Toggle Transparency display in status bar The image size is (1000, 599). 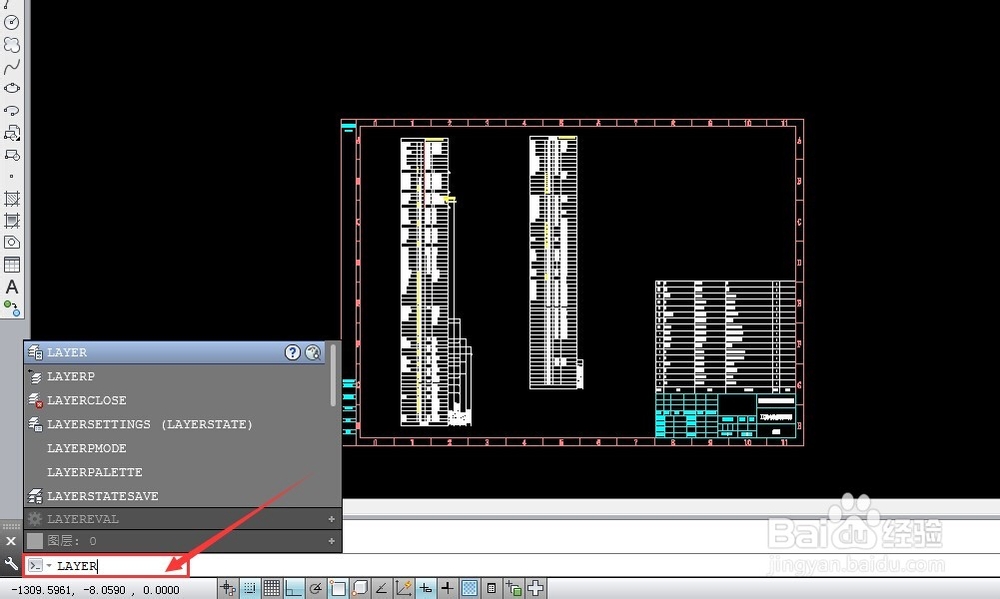[x=469, y=588]
